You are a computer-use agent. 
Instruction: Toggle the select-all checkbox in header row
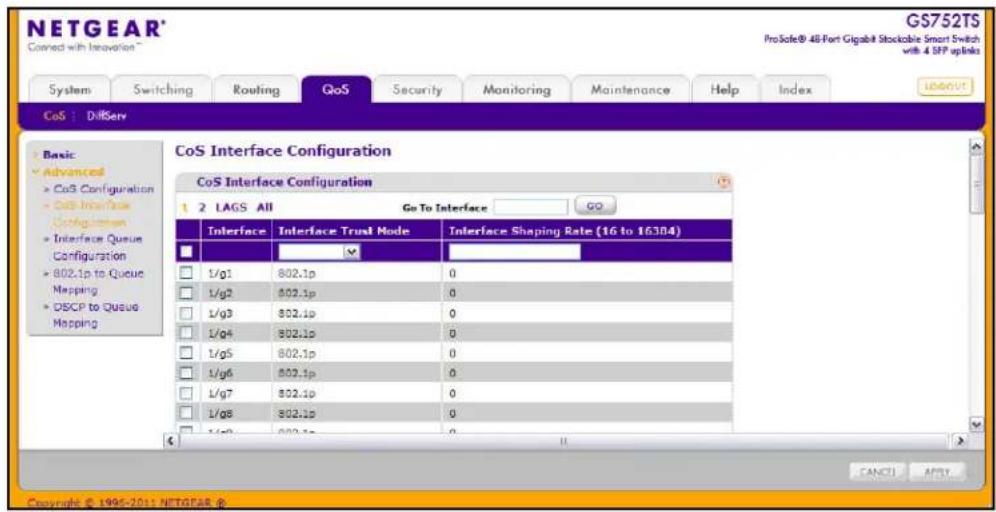(x=185, y=252)
